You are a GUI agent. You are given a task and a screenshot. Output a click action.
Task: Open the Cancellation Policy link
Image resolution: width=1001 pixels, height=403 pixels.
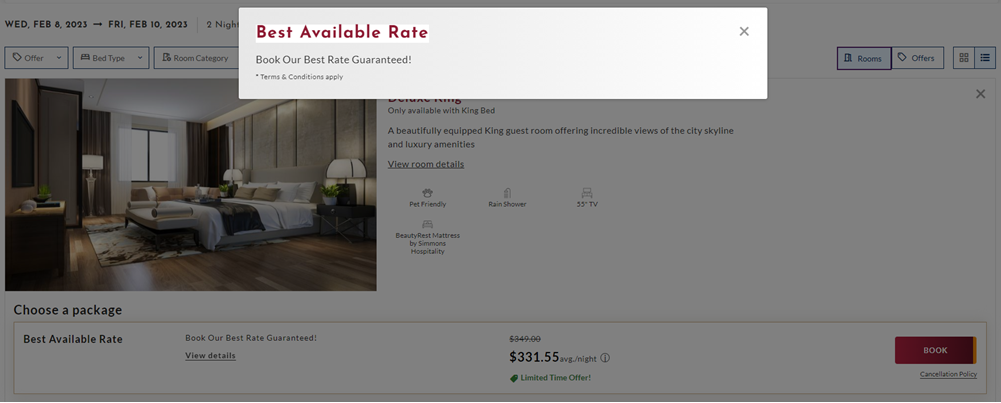pos(948,375)
